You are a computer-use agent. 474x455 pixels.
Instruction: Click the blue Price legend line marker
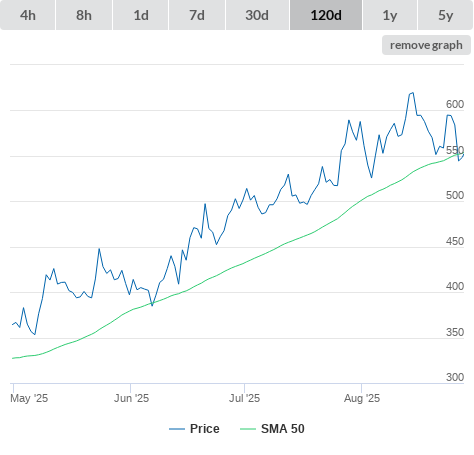click(177, 429)
